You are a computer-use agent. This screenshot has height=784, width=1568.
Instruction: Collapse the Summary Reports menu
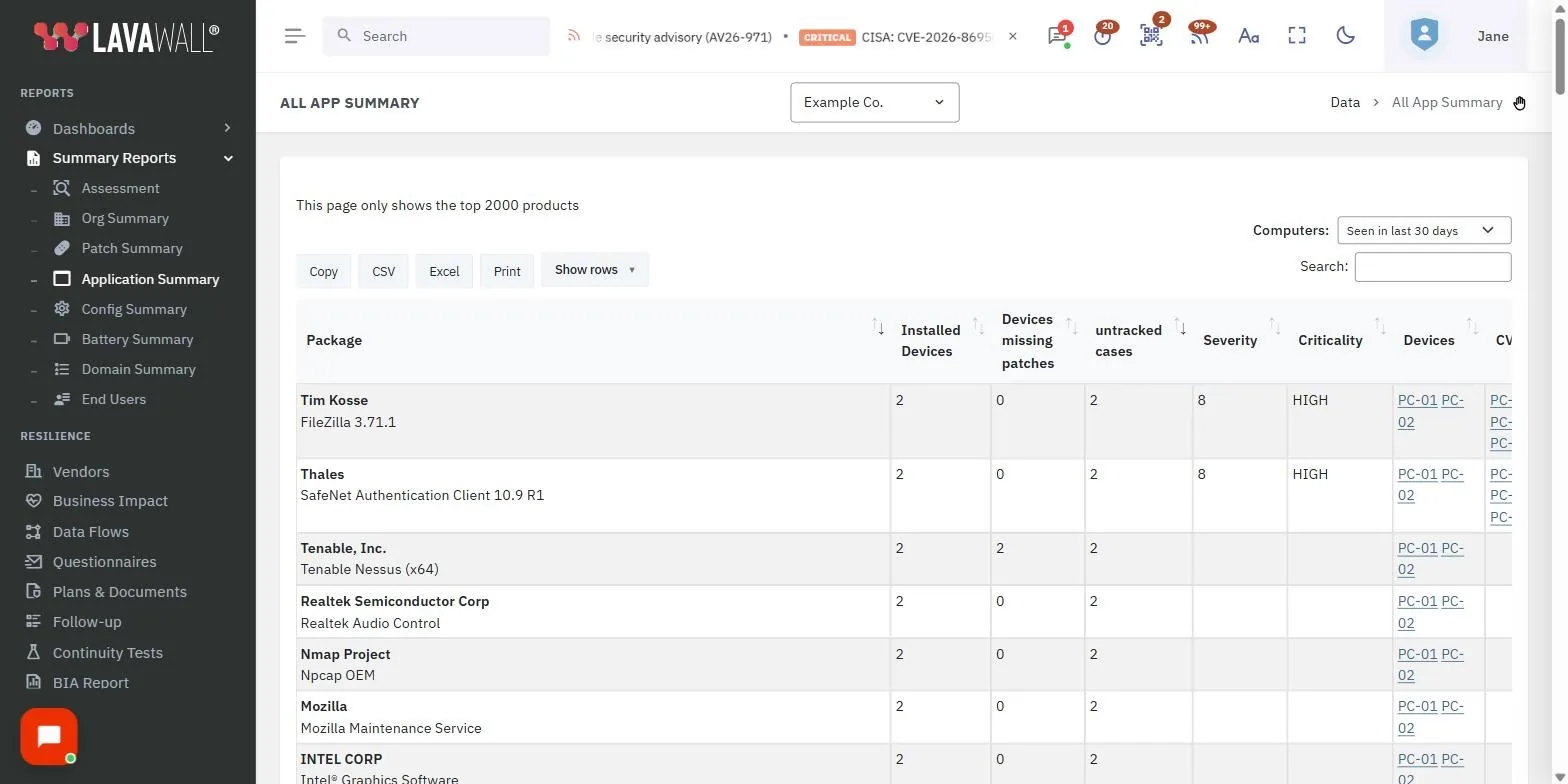[128, 158]
